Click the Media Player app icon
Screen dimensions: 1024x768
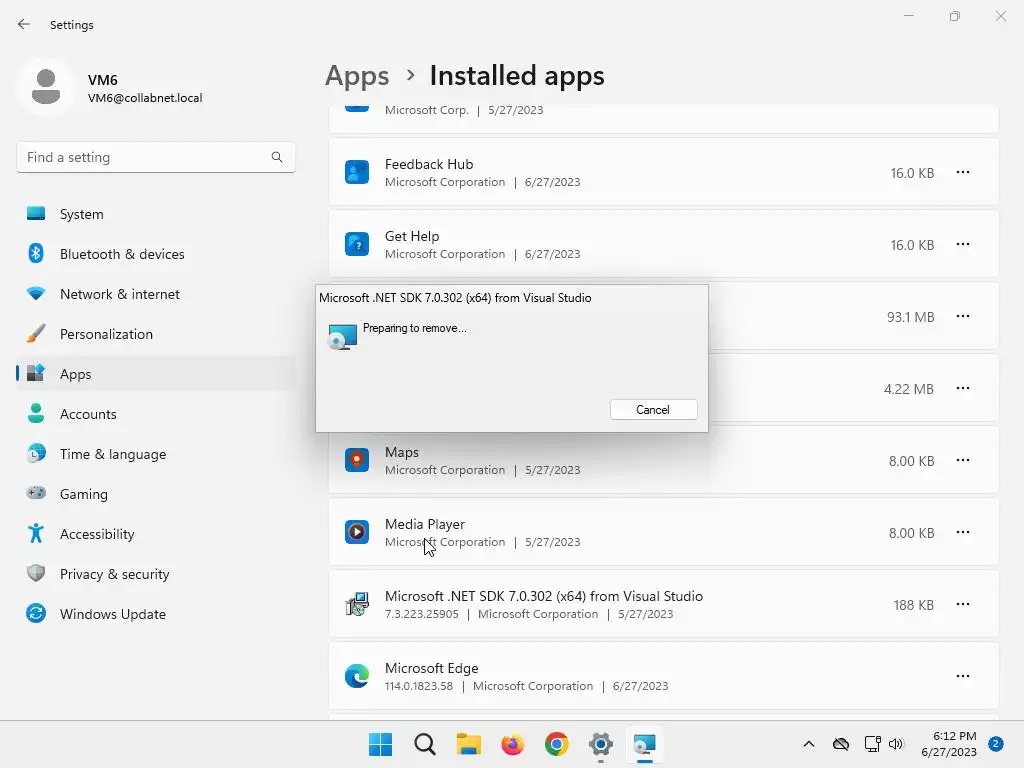tap(357, 532)
